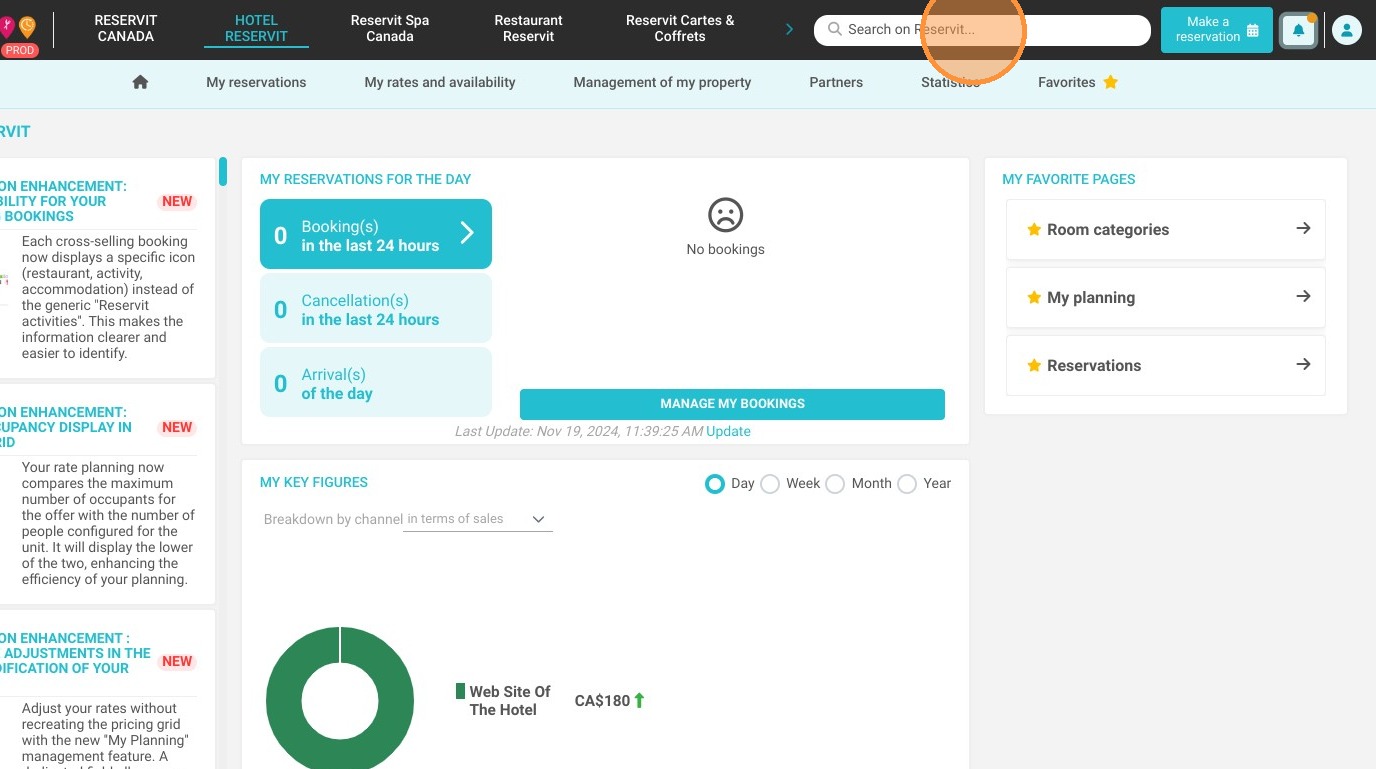Click the star icon beside My planning
The height and width of the screenshot is (769, 1376).
coord(1034,297)
